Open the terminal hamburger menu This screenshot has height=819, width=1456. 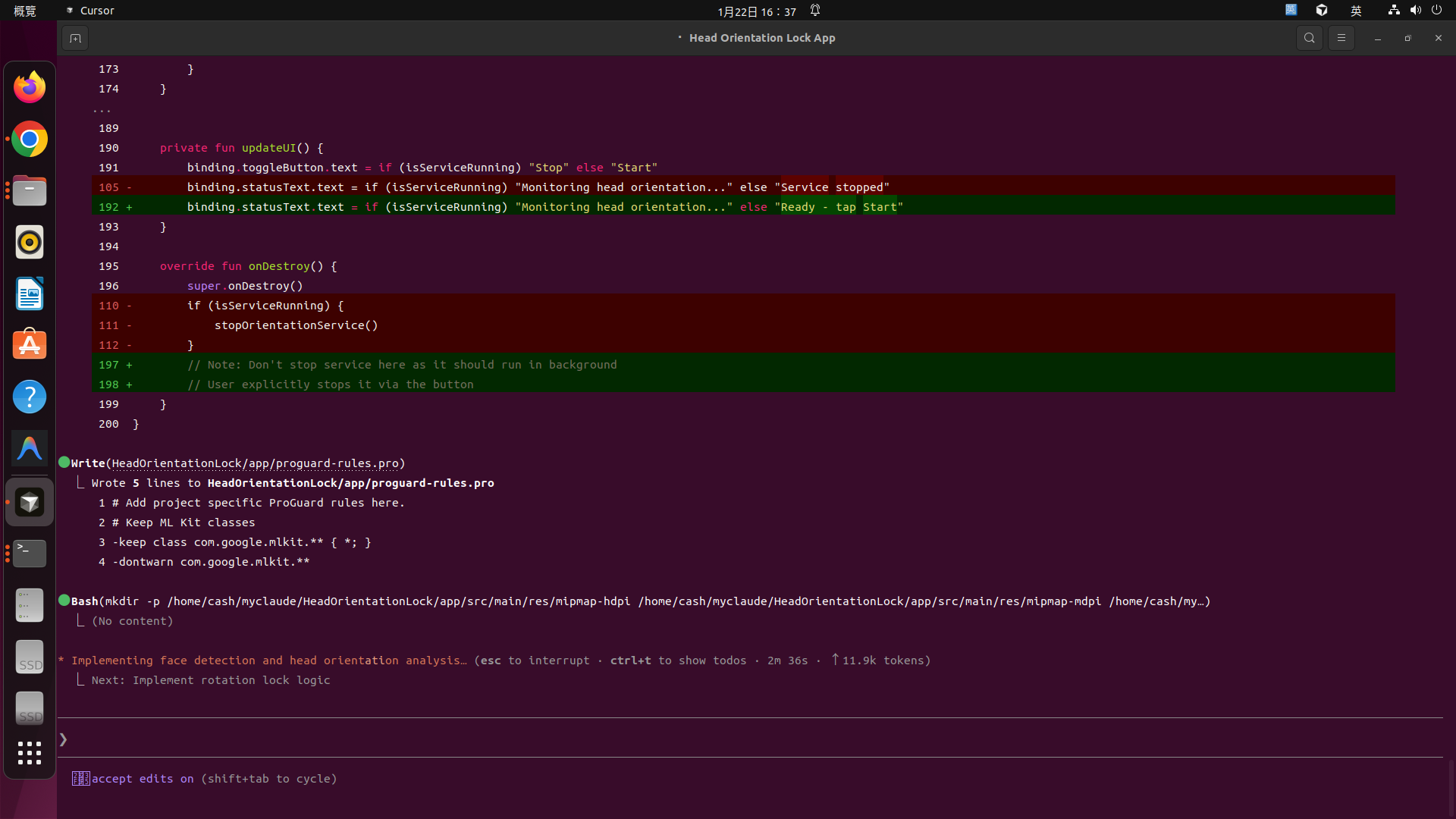pos(1341,38)
